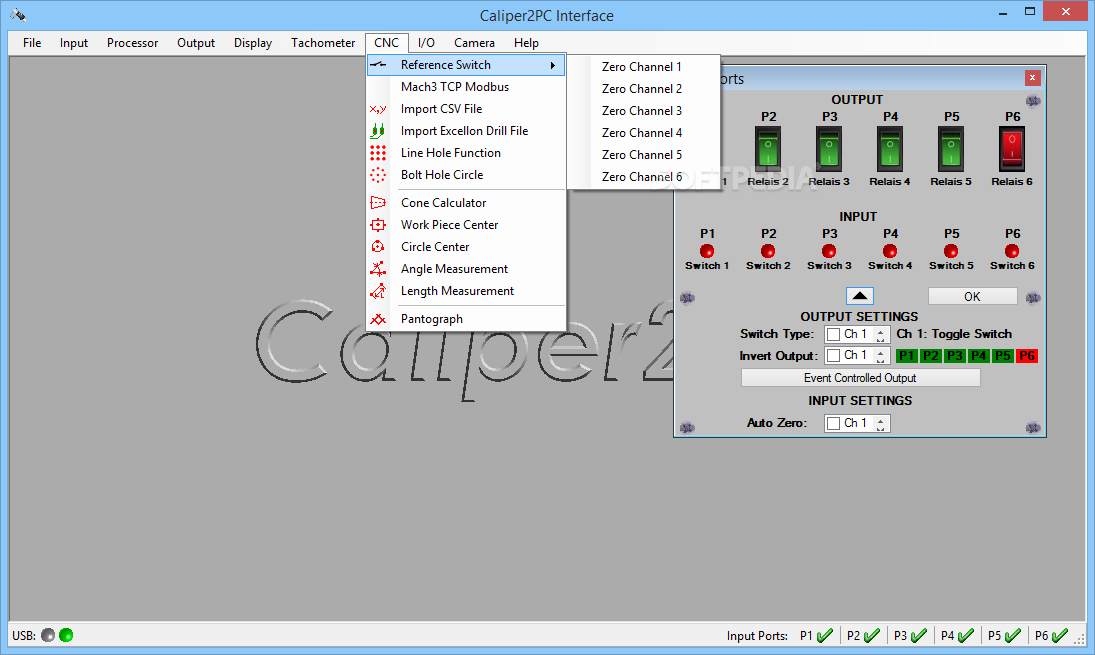This screenshot has width=1095, height=655.
Task: Select Zero Channel 5 from submenu
Action: click(x=642, y=154)
